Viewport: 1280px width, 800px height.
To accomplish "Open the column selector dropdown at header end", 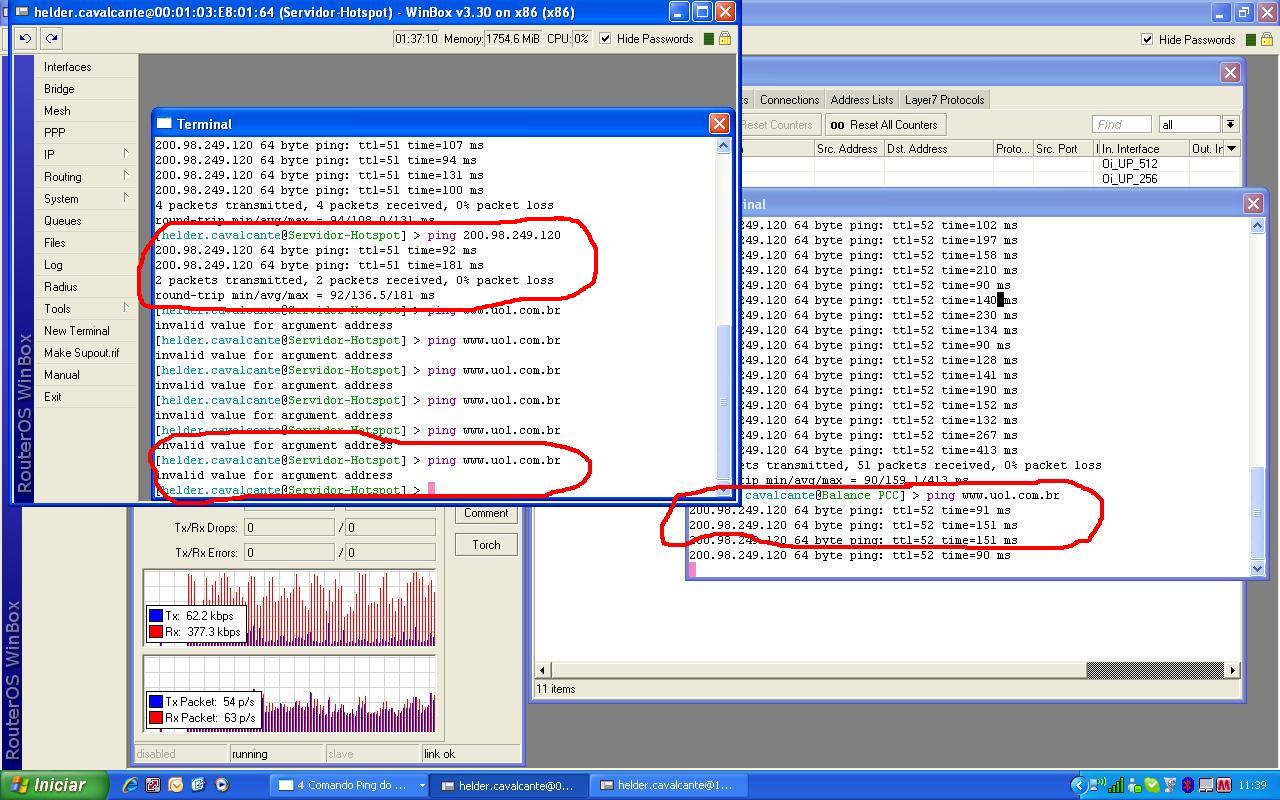I will (1232, 148).
